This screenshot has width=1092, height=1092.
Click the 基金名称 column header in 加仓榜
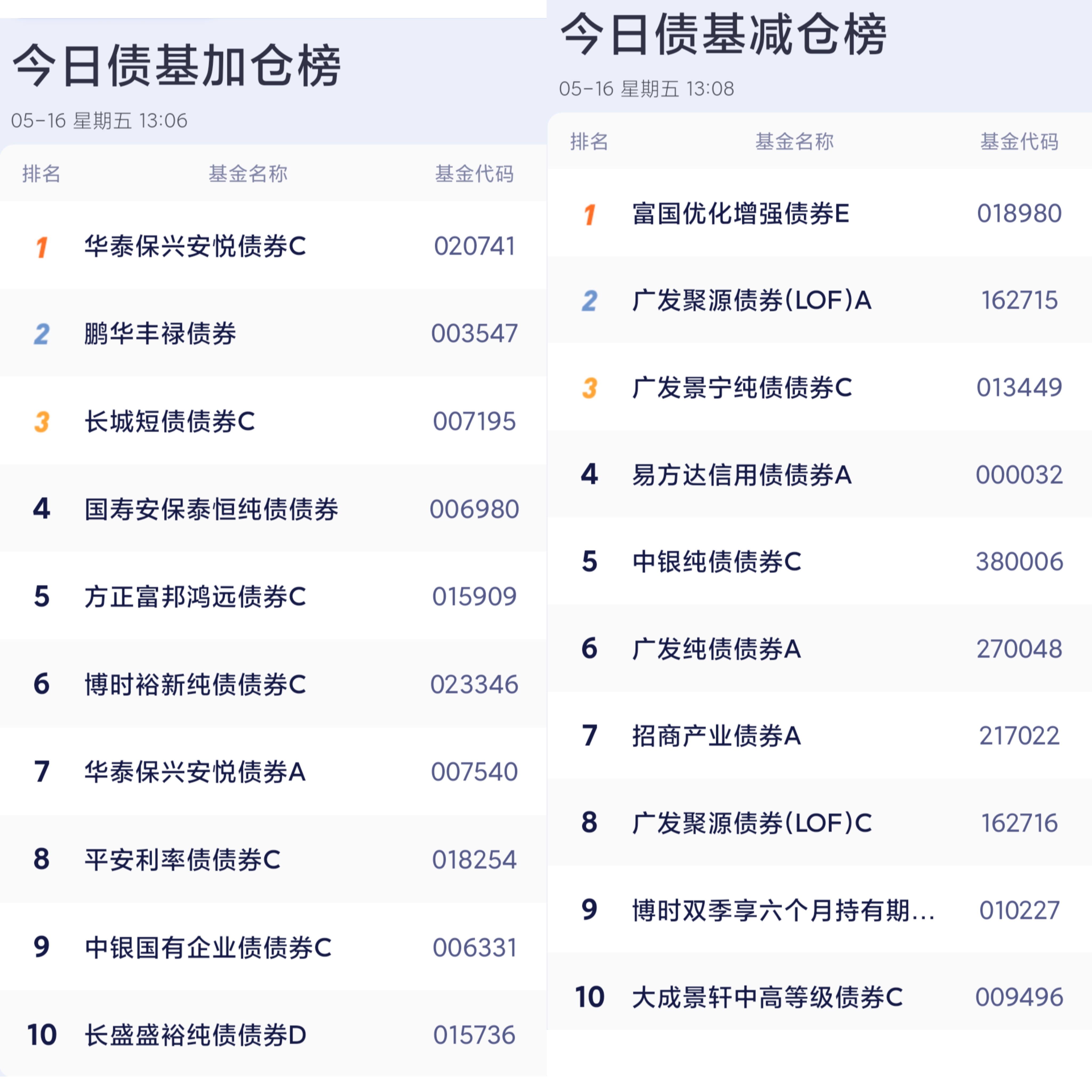(248, 174)
